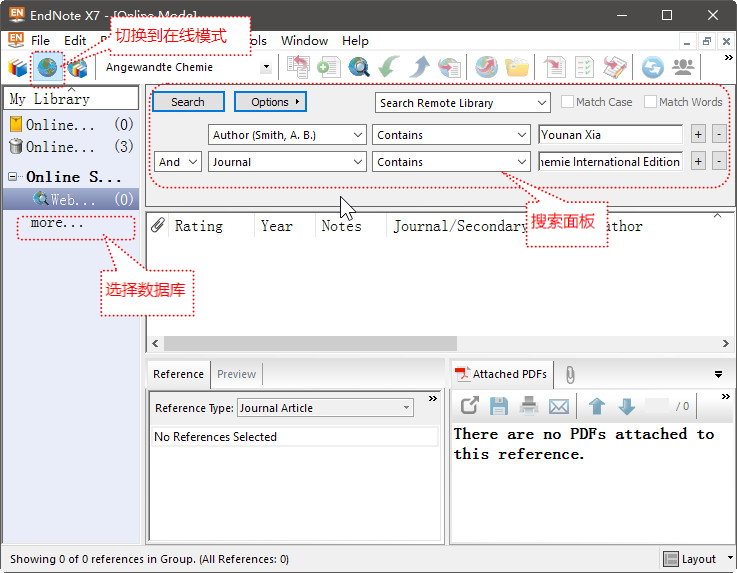Open output style Angewandte Chemie dropdown

pos(267,67)
